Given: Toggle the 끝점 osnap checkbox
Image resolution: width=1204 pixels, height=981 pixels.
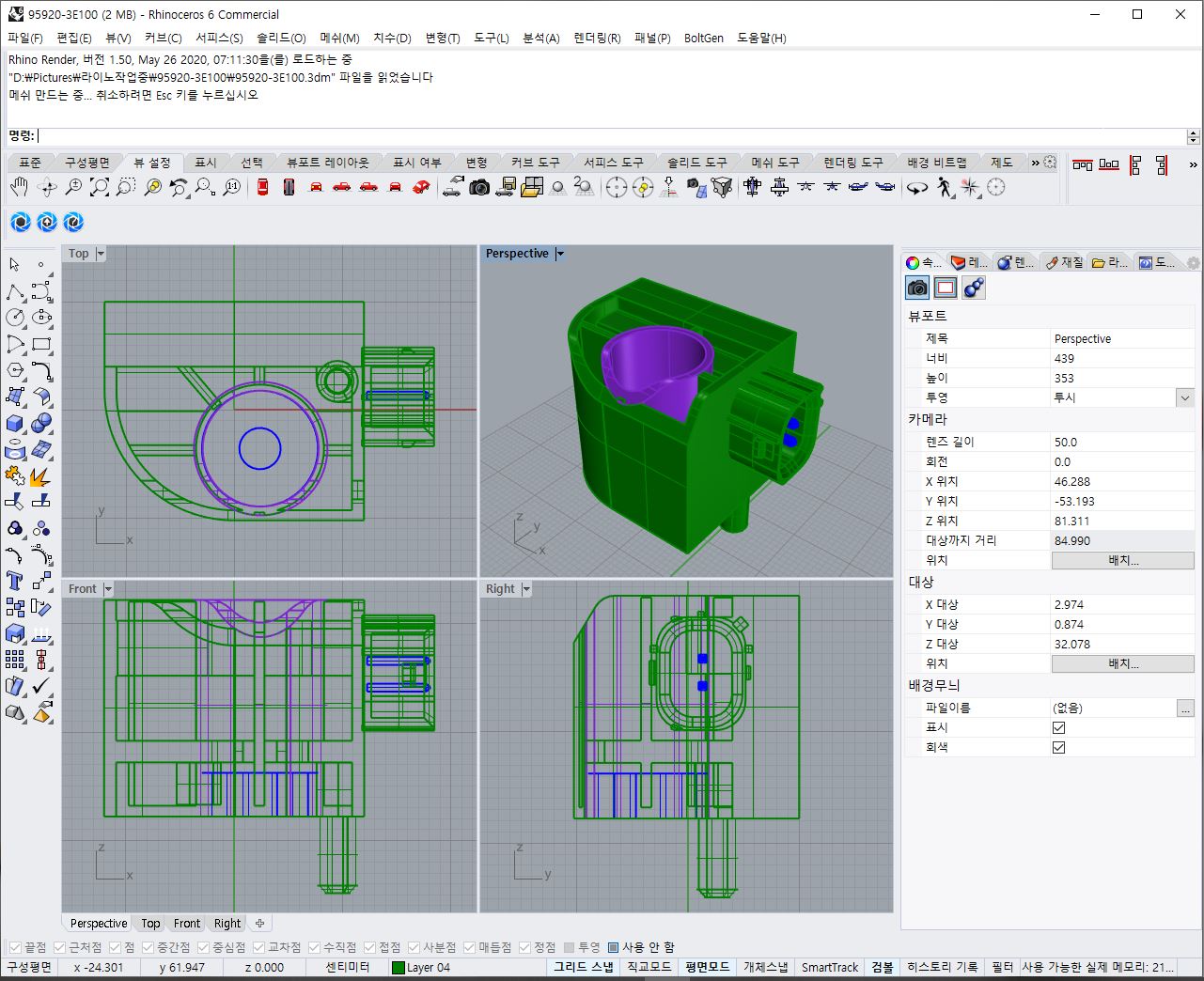Looking at the screenshot, I should [15, 947].
